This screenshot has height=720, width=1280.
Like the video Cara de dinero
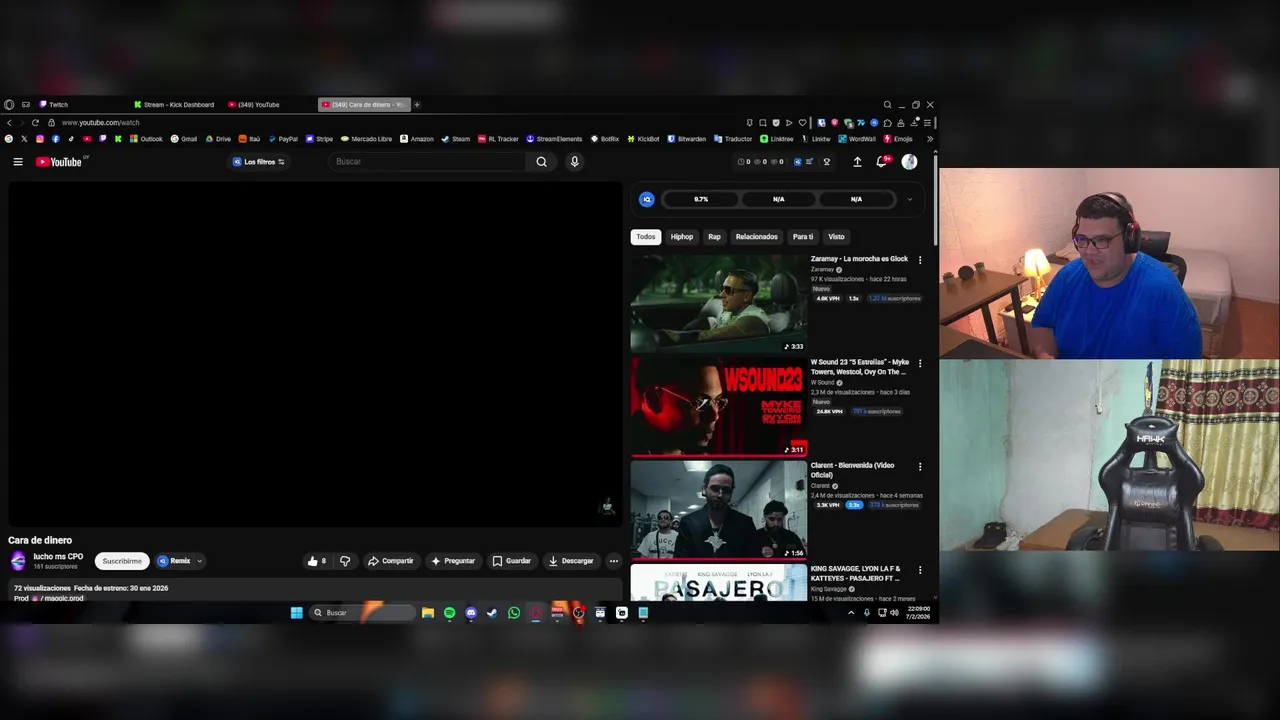(317, 561)
